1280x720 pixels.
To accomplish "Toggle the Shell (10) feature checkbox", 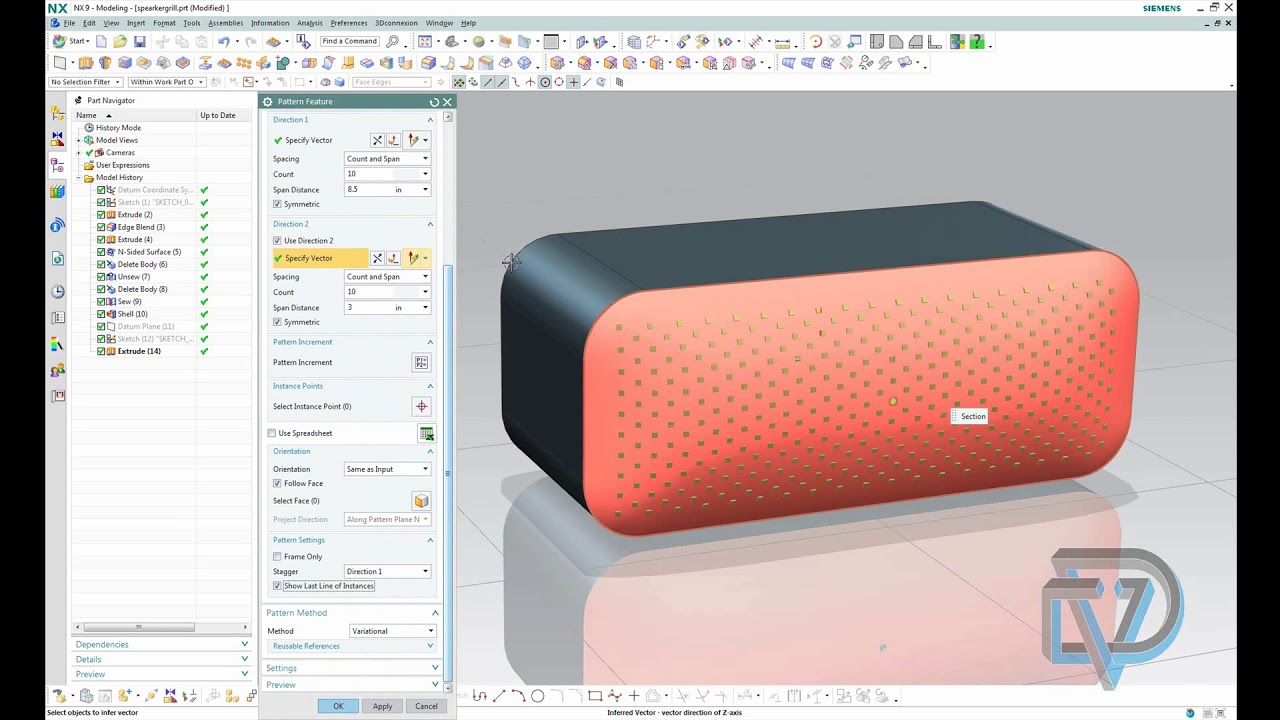I will (101, 314).
